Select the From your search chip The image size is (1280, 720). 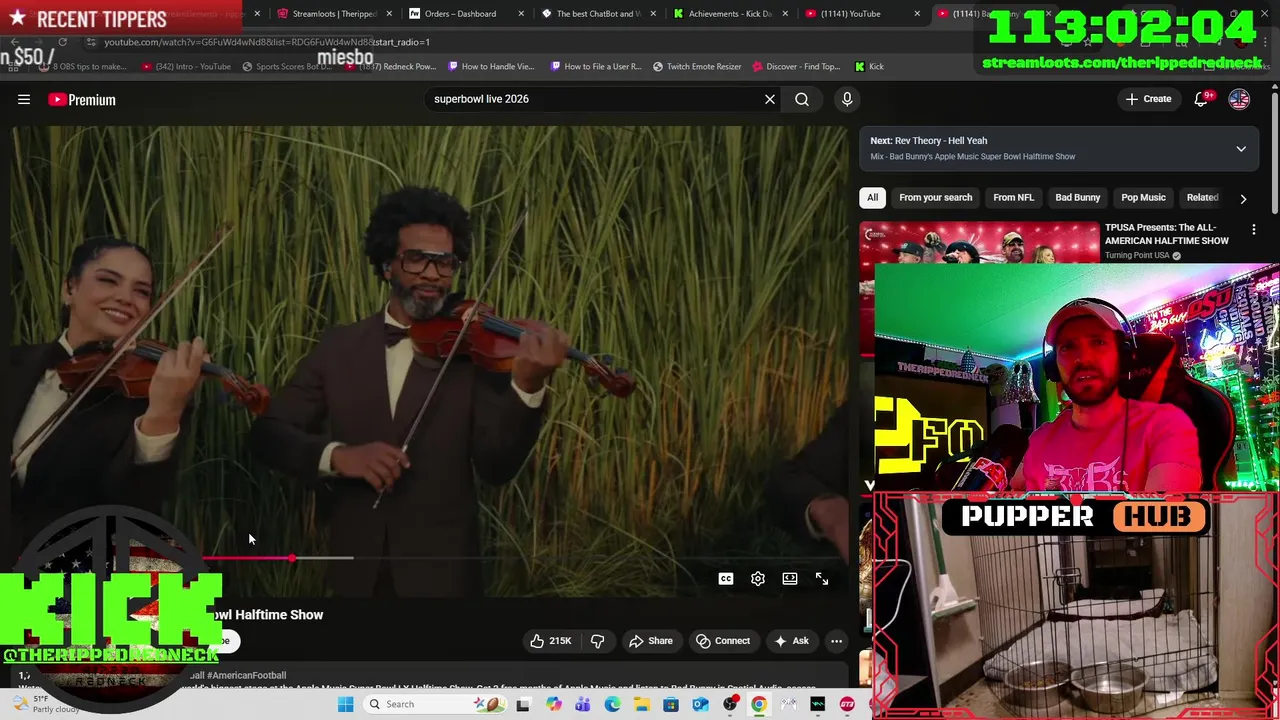click(935, 198)
